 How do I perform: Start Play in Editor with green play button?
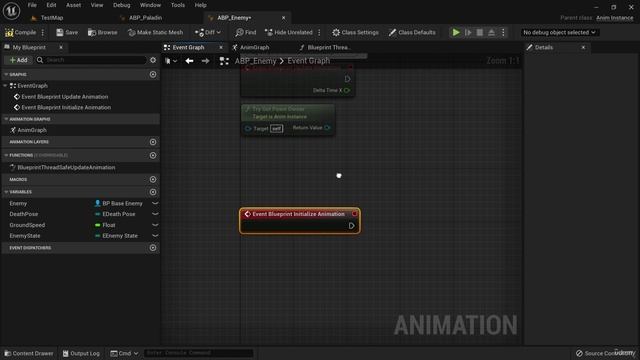456,32
